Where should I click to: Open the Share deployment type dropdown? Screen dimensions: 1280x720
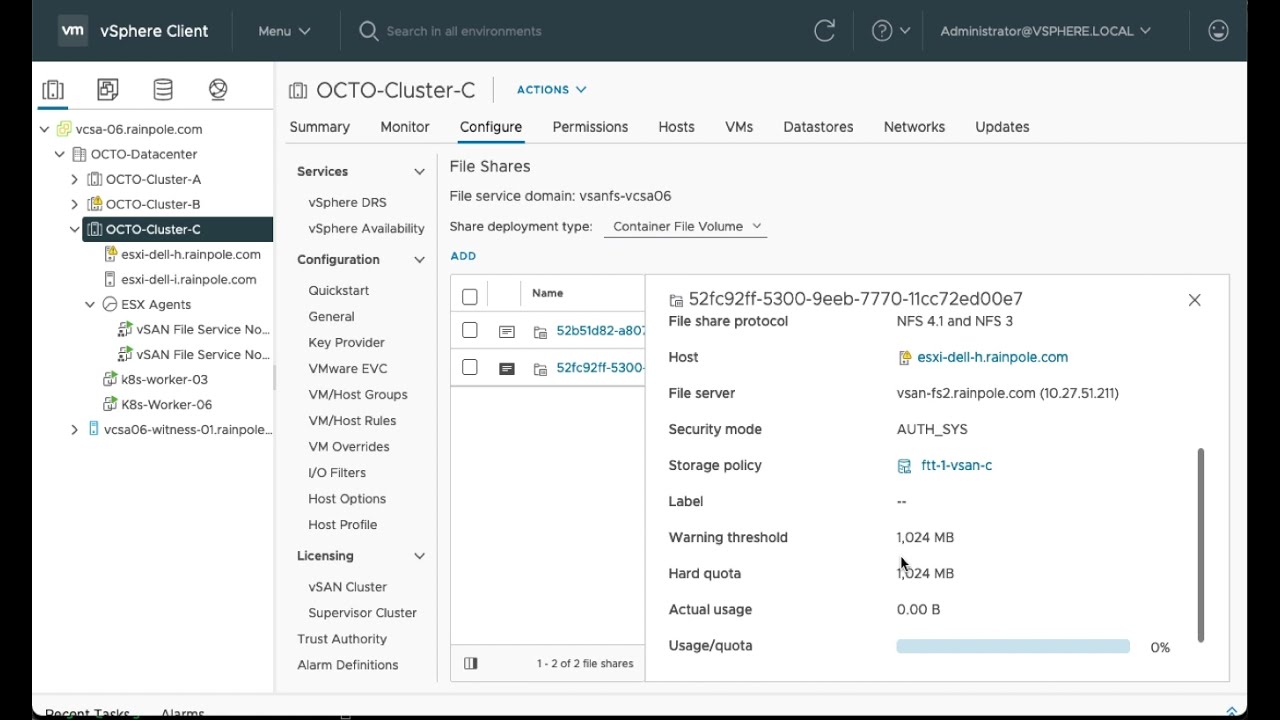click(687, 227)
